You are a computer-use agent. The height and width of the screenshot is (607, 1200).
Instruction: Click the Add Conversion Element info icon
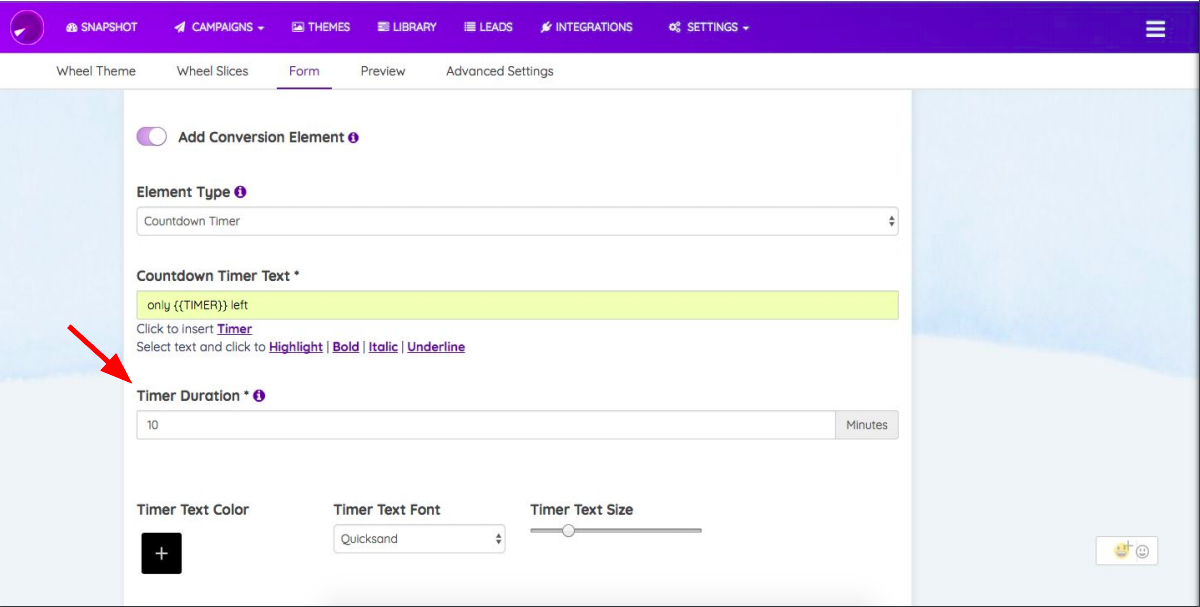click(x=353, y=138)
